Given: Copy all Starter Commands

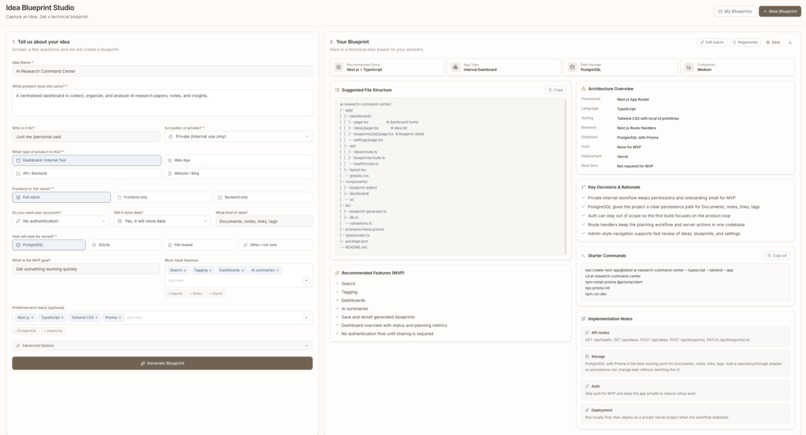Looking at the screenshot, I should (x=777, y=256).
